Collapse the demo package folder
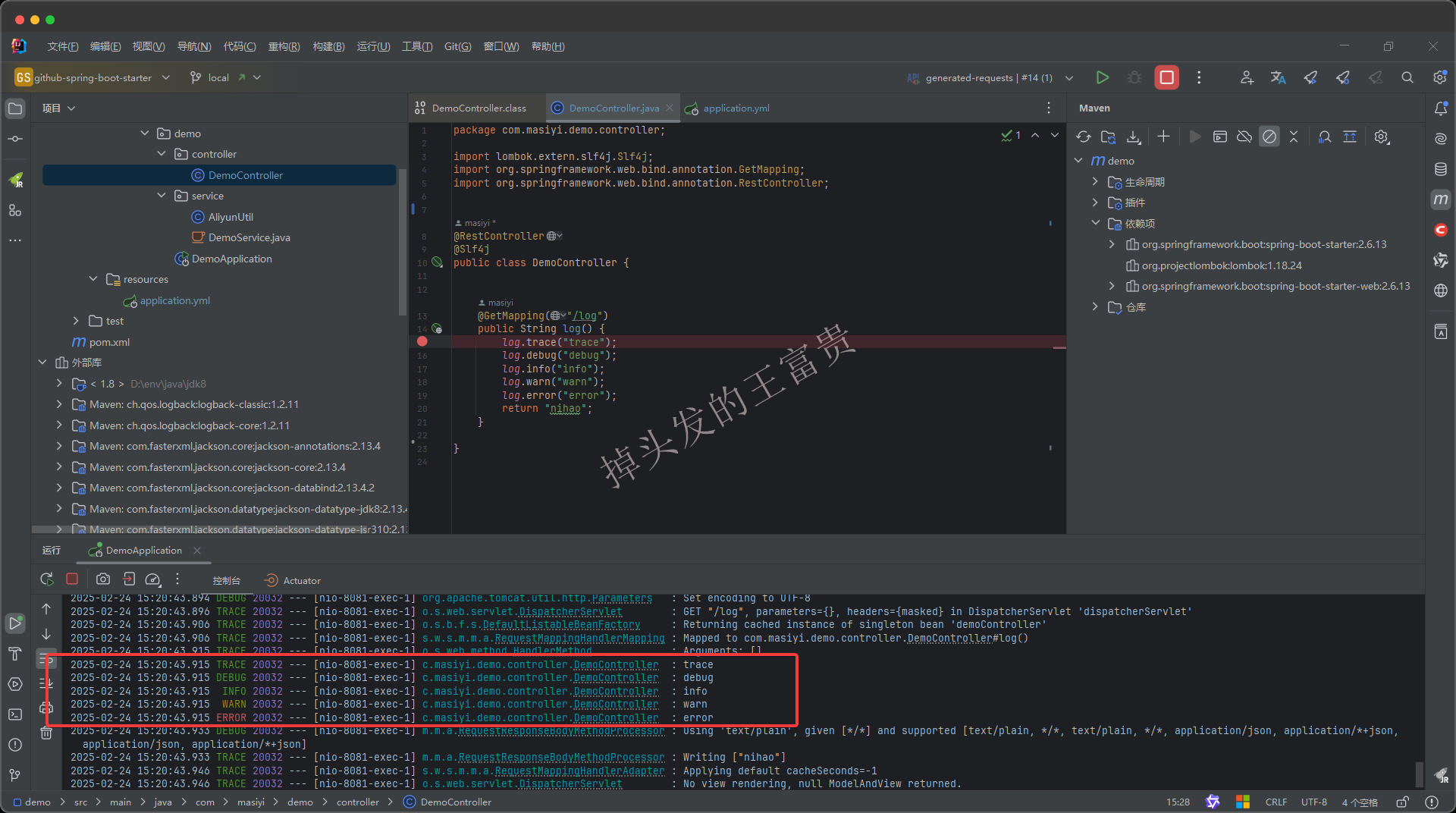Viewport: 1456px width, 813px height. [x=145, y=133]
